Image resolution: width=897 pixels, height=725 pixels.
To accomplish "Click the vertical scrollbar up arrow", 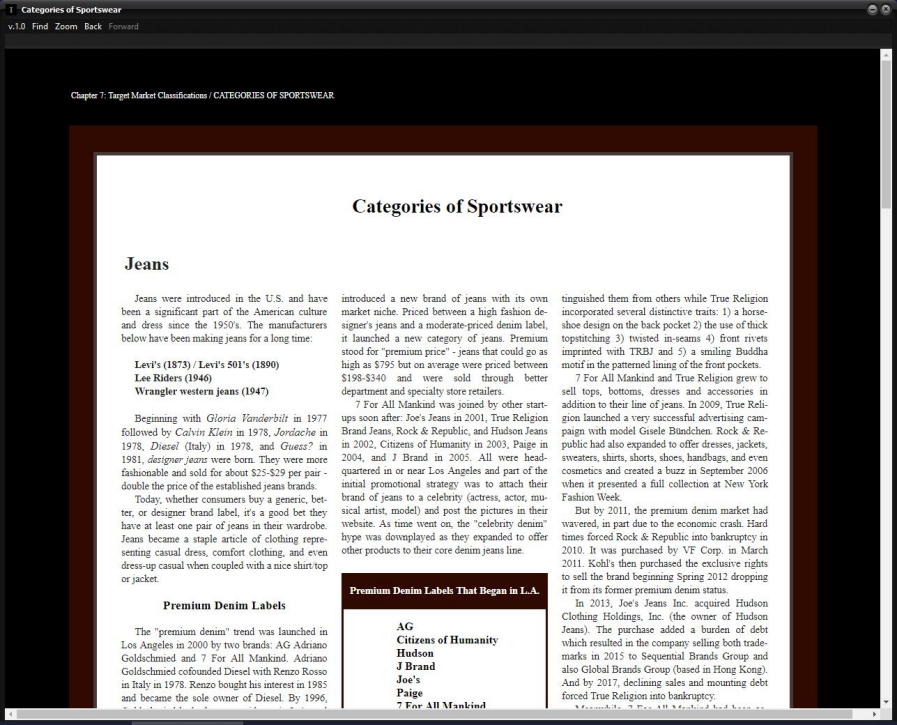I will coord(887,55).
